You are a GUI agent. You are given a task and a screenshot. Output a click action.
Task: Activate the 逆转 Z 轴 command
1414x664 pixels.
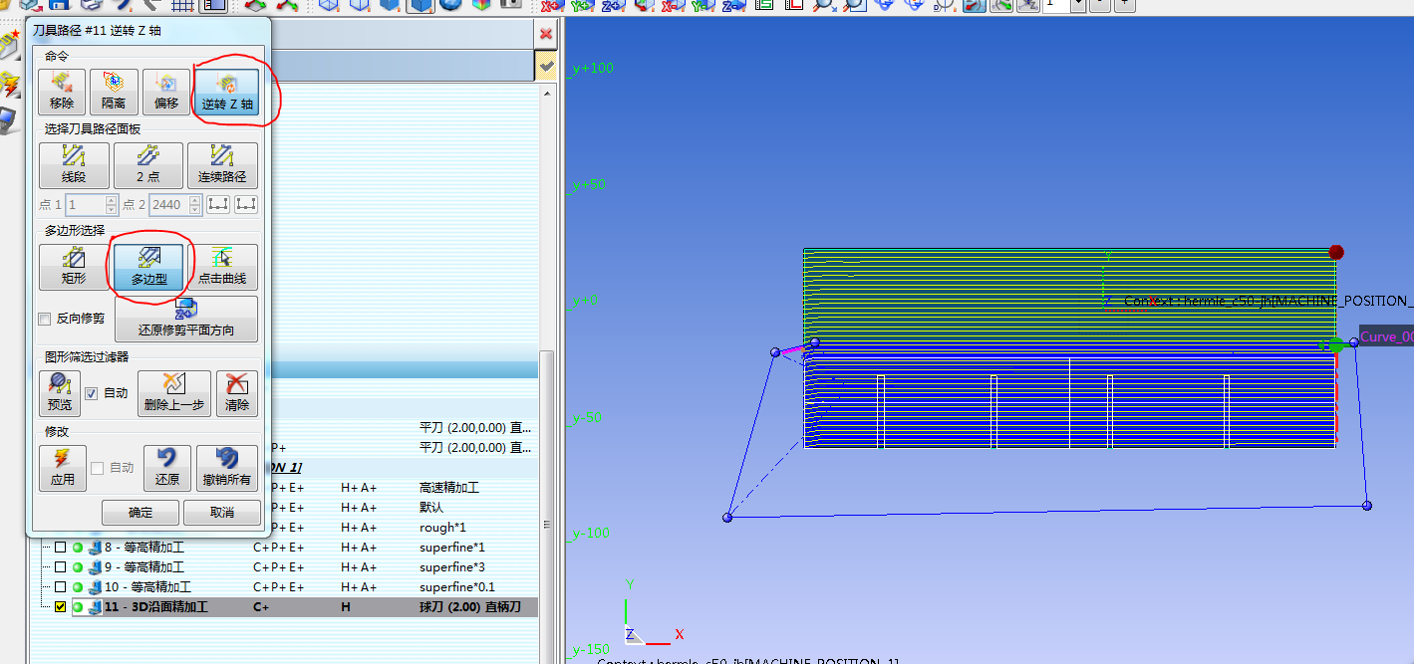[227, 91]
